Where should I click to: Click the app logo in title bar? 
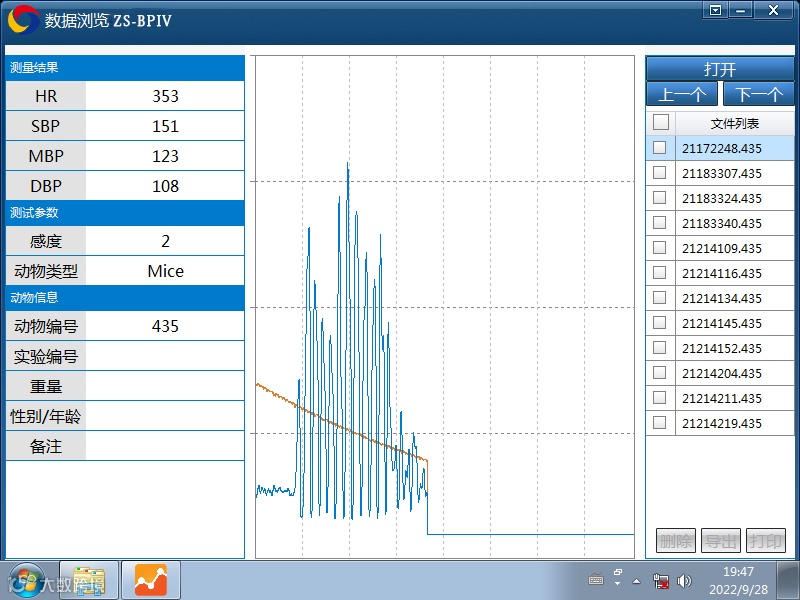[23, 20]
